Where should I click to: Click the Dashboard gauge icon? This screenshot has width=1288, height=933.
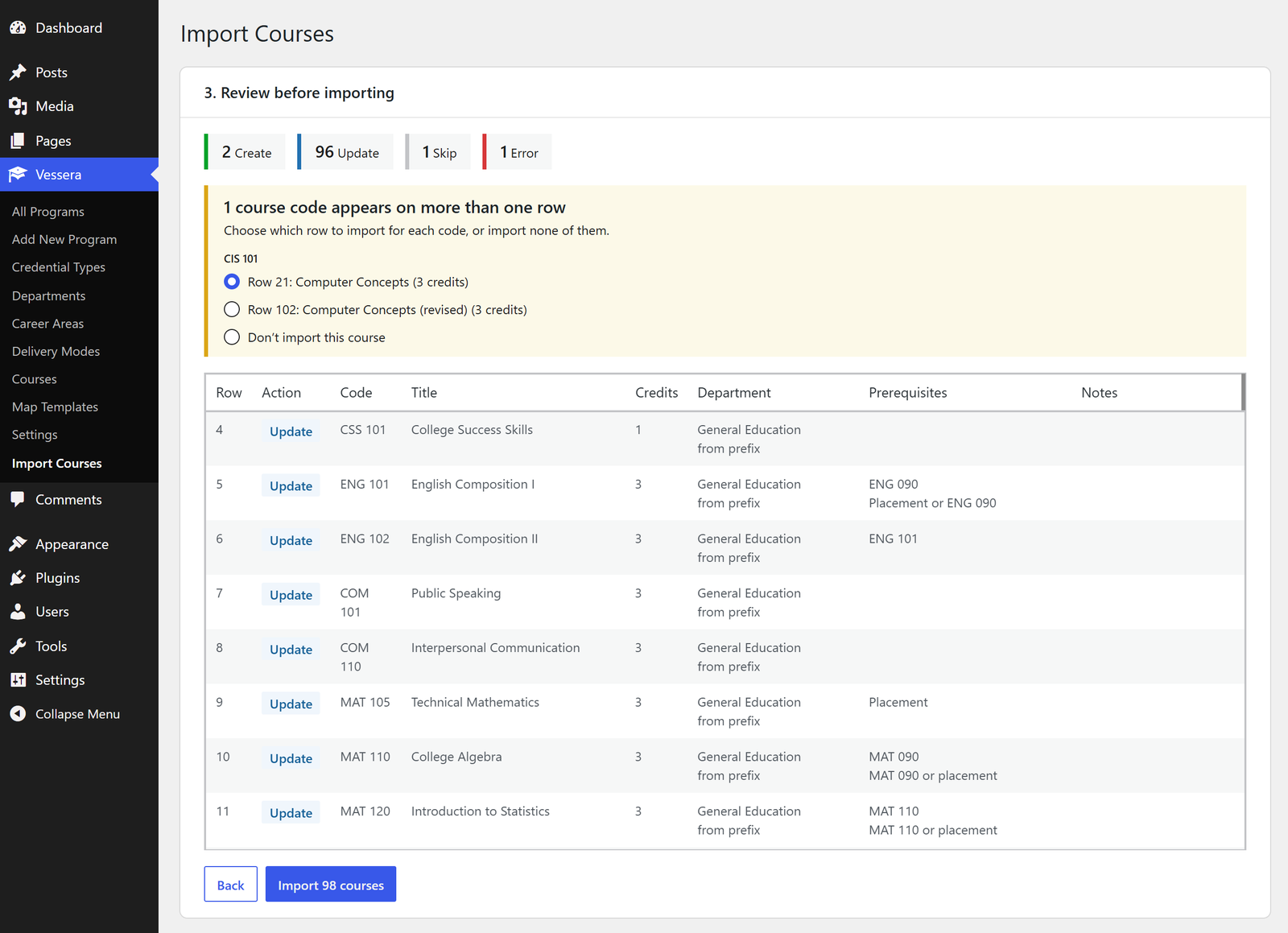tap(18, 27)
